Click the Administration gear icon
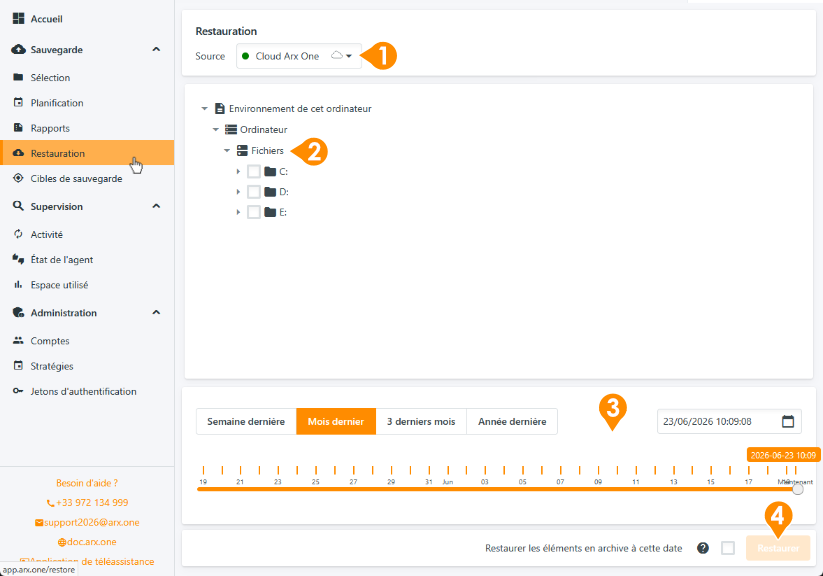This screenshot has width=823, height=576. coord(18,312)
